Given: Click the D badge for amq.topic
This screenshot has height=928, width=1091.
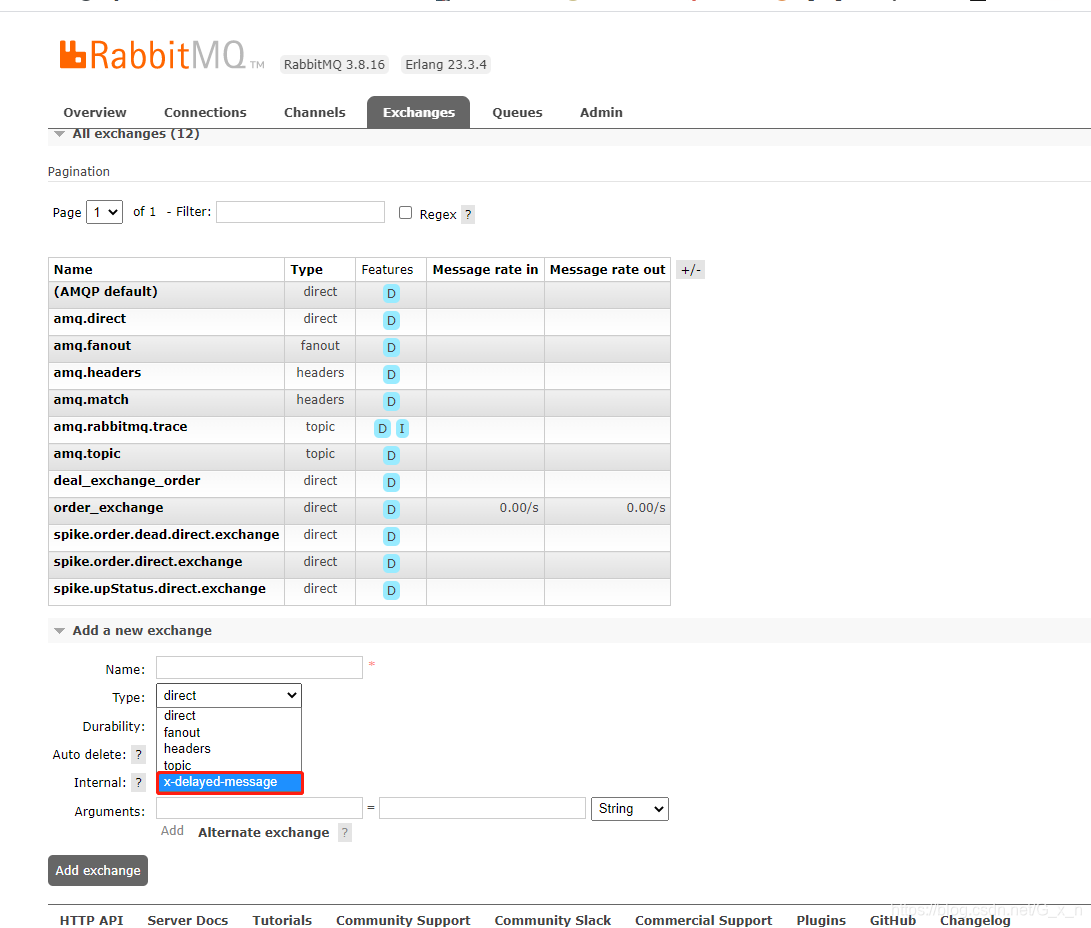Looking at the screenshot, I should (391, 456).
